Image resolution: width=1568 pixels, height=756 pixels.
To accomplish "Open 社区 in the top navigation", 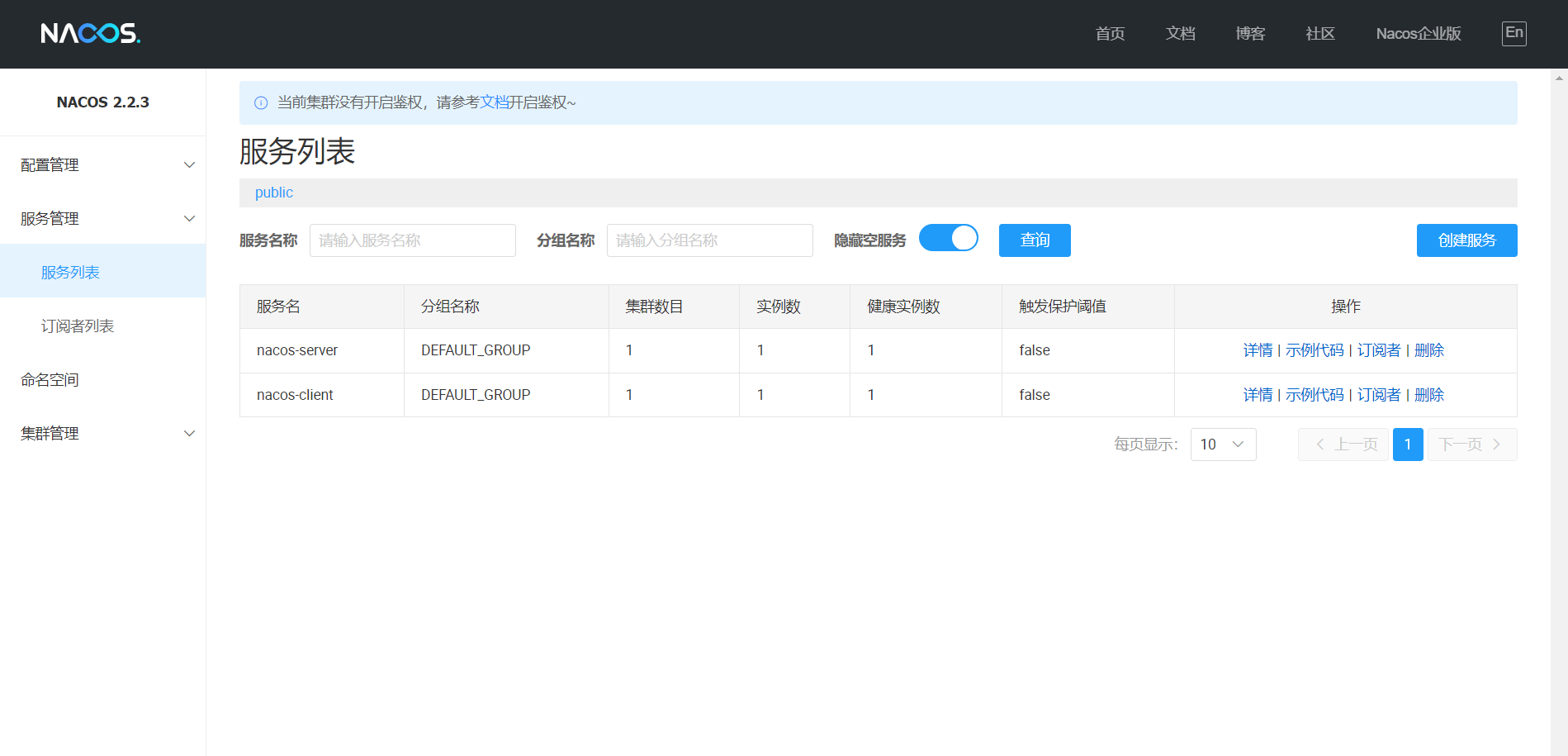I will [x=1320, y=34].
